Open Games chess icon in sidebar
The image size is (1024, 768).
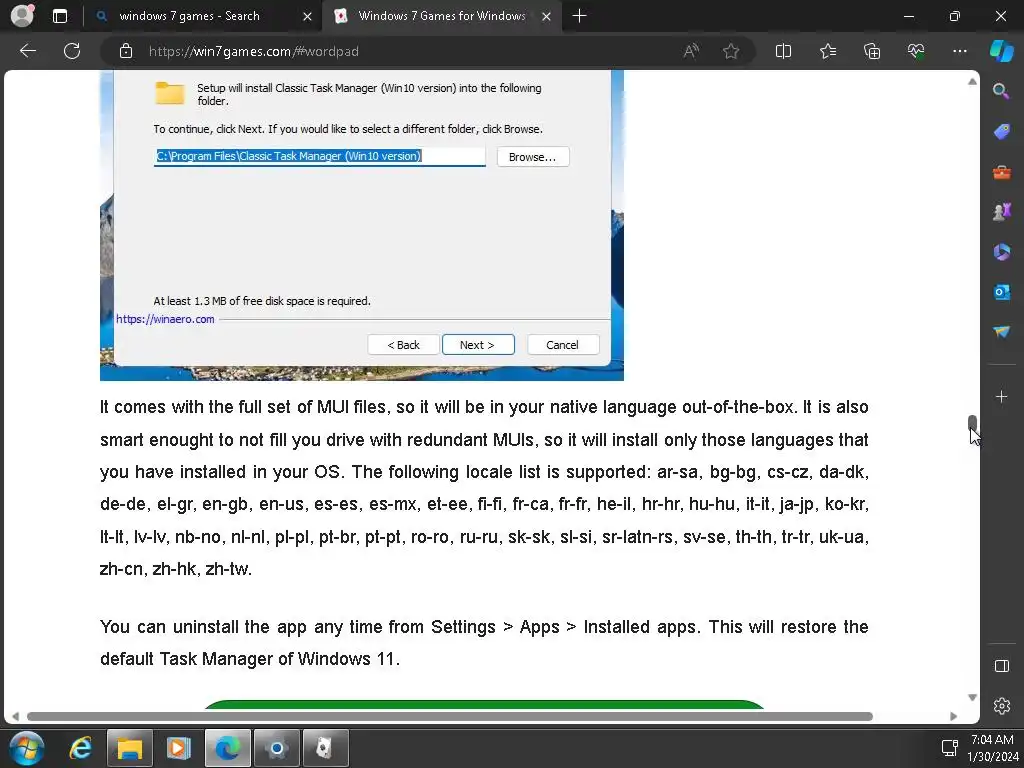pyautogui.click(x=1001, y=212)
